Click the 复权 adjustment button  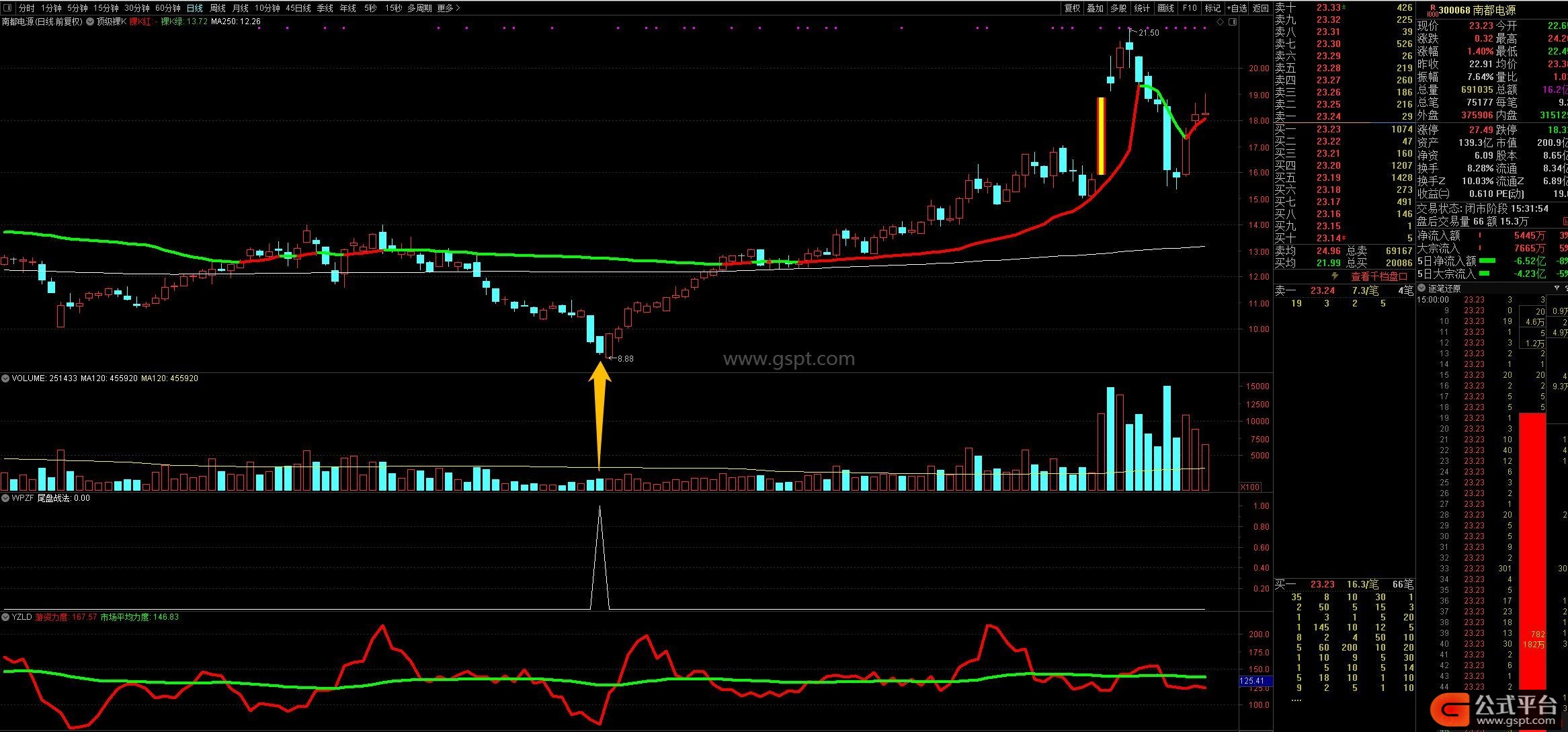[1072, 8]
